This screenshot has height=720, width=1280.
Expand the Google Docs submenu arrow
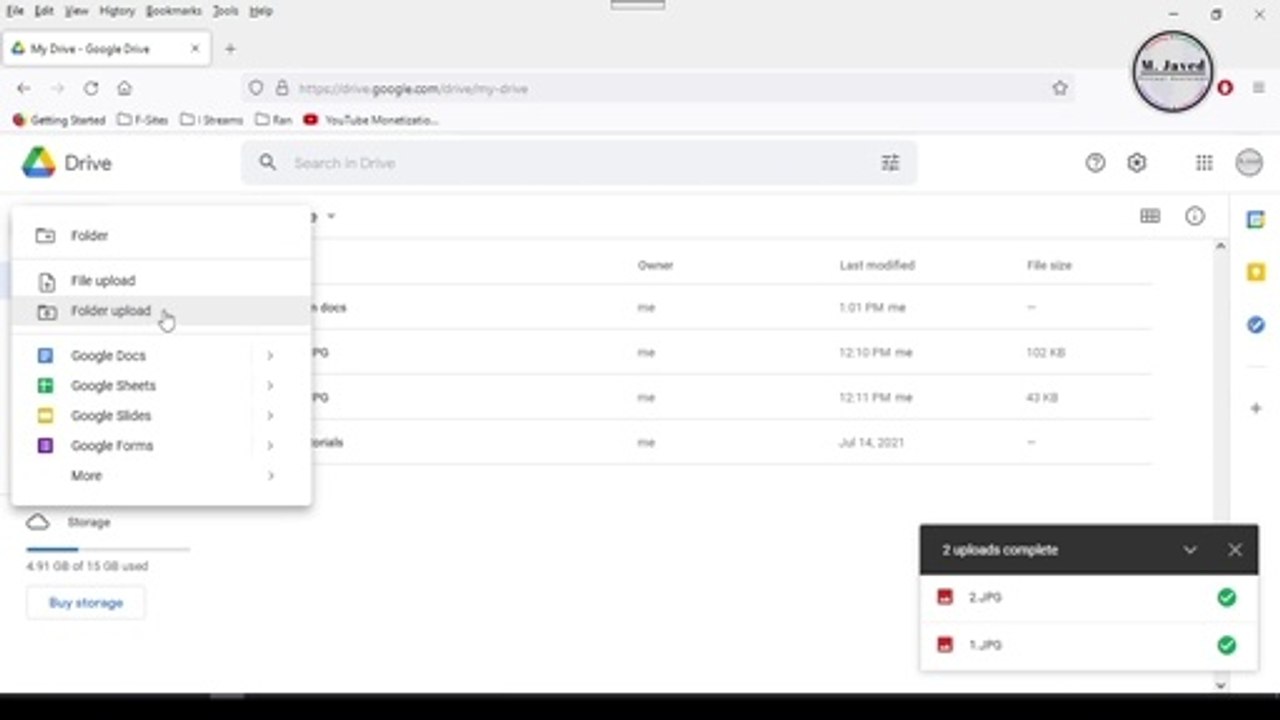[270, 356]
